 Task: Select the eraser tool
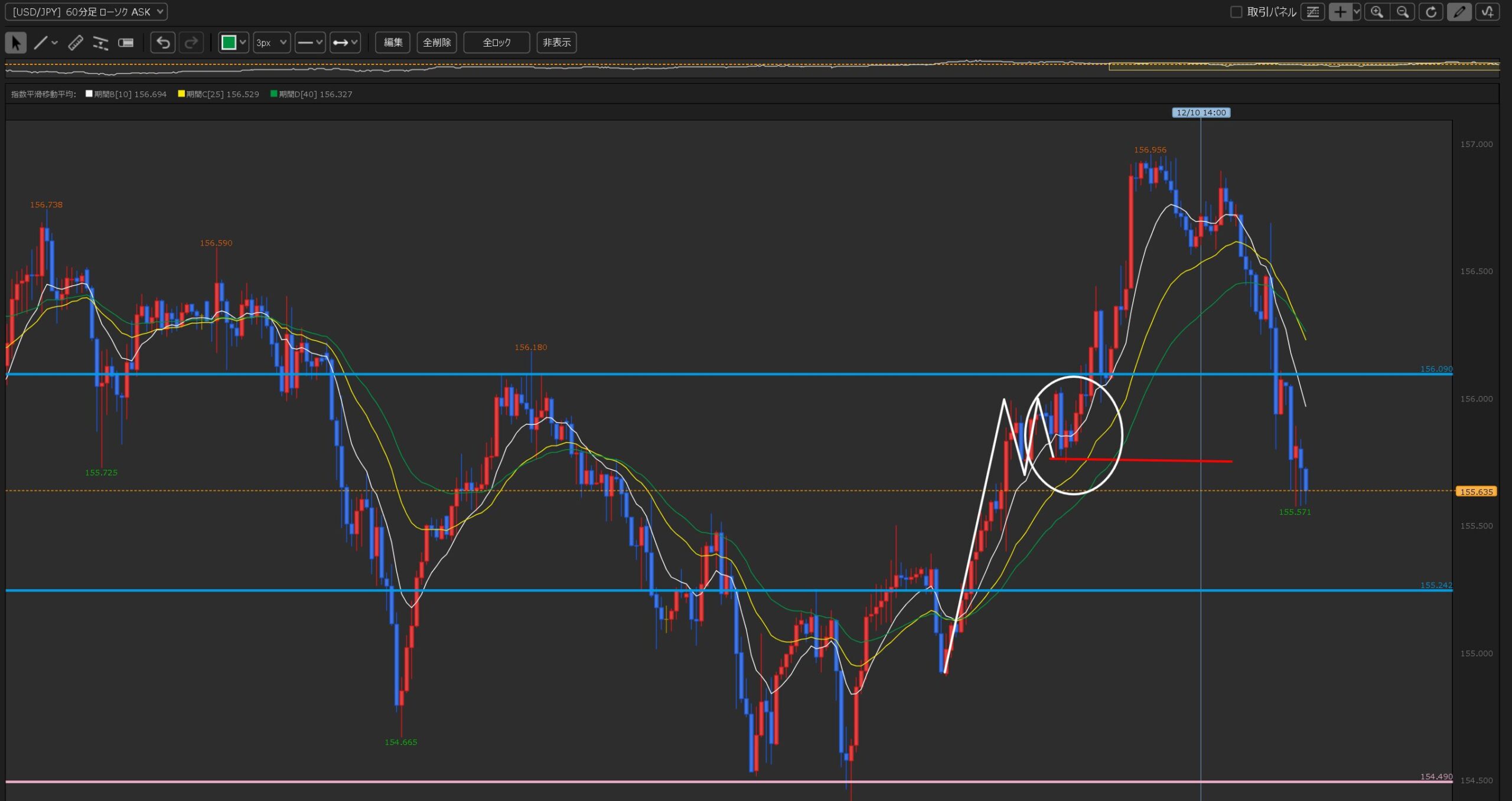(126, 42)
